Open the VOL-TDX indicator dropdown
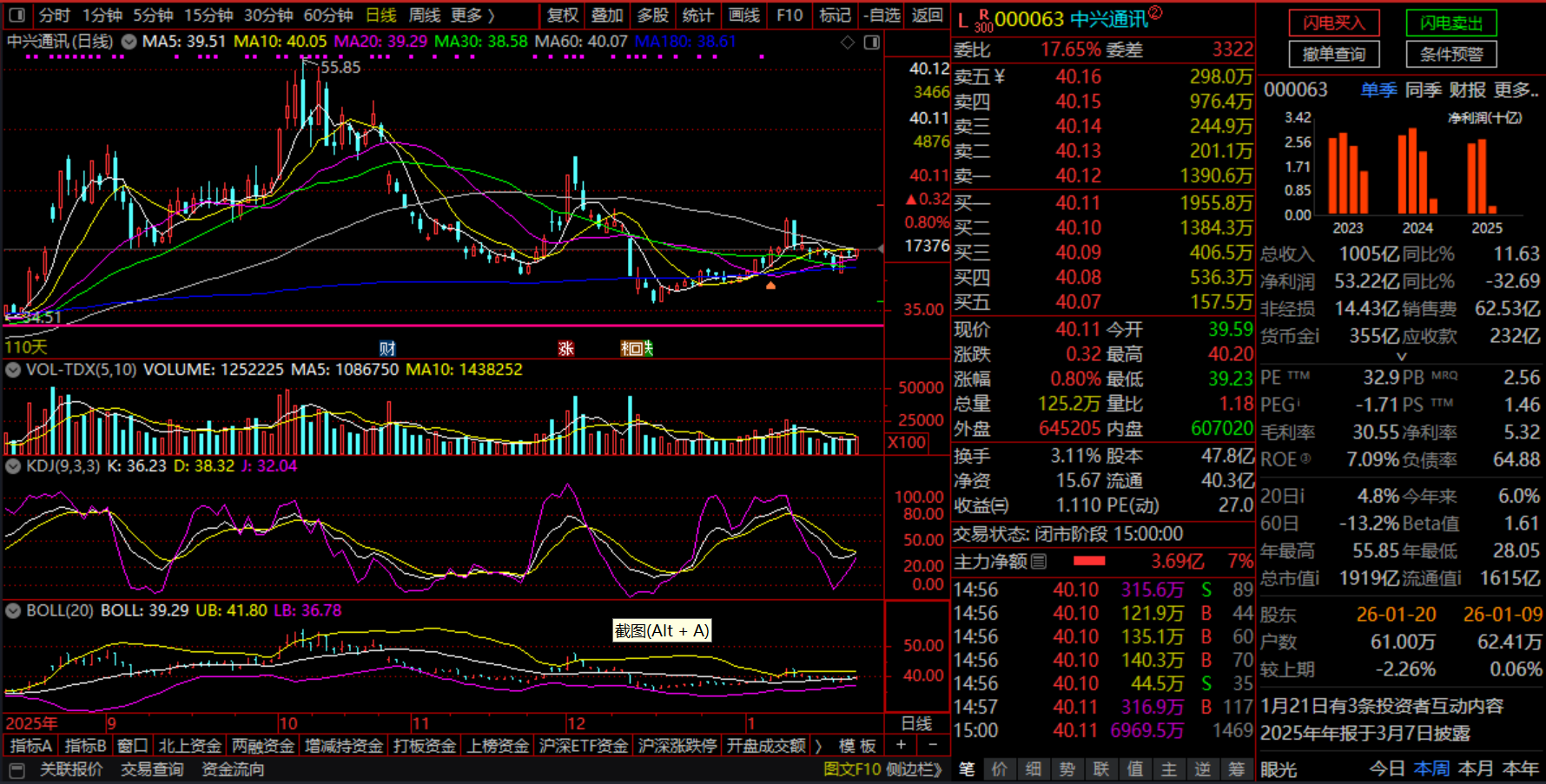This screenshot has width=1546, height=784. click(x=13, y=370)
